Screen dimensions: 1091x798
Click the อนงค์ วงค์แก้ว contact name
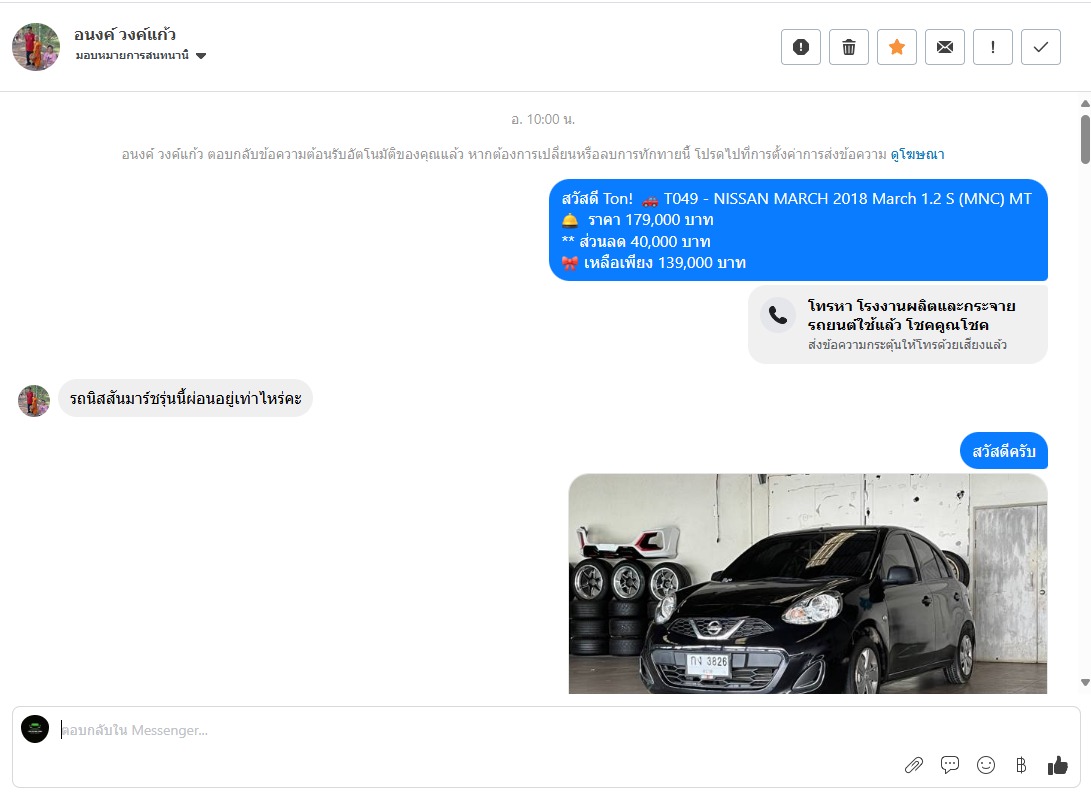tap(125, 34)
